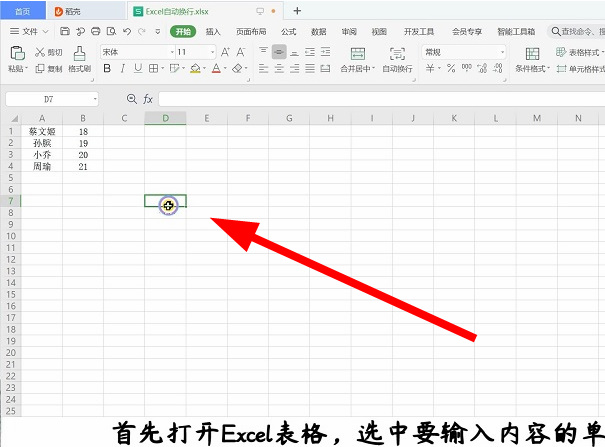Open the font name dropdown 宋体

[x=172, y=52]
